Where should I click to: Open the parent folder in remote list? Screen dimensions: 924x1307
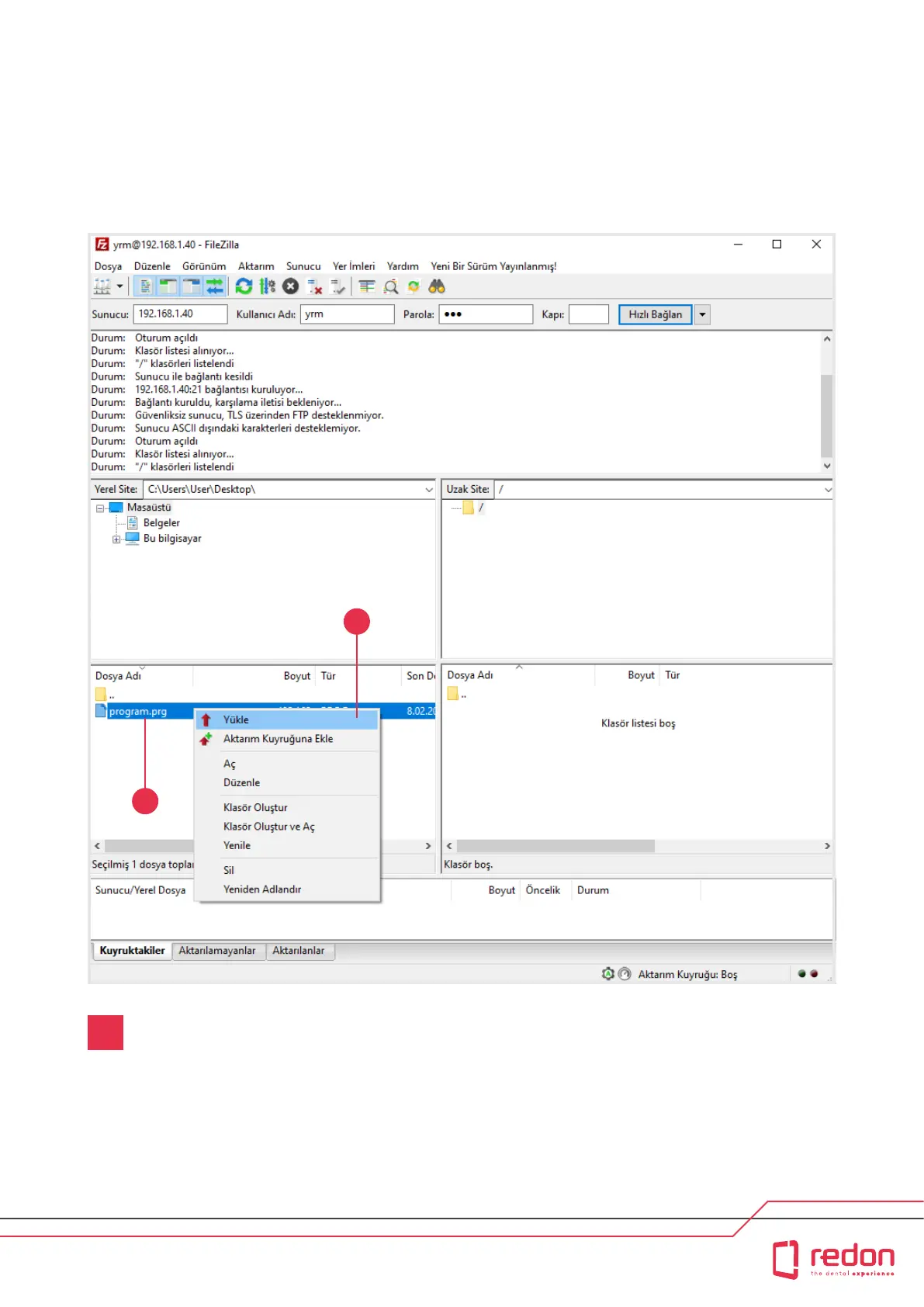click(x=456, y=694)
